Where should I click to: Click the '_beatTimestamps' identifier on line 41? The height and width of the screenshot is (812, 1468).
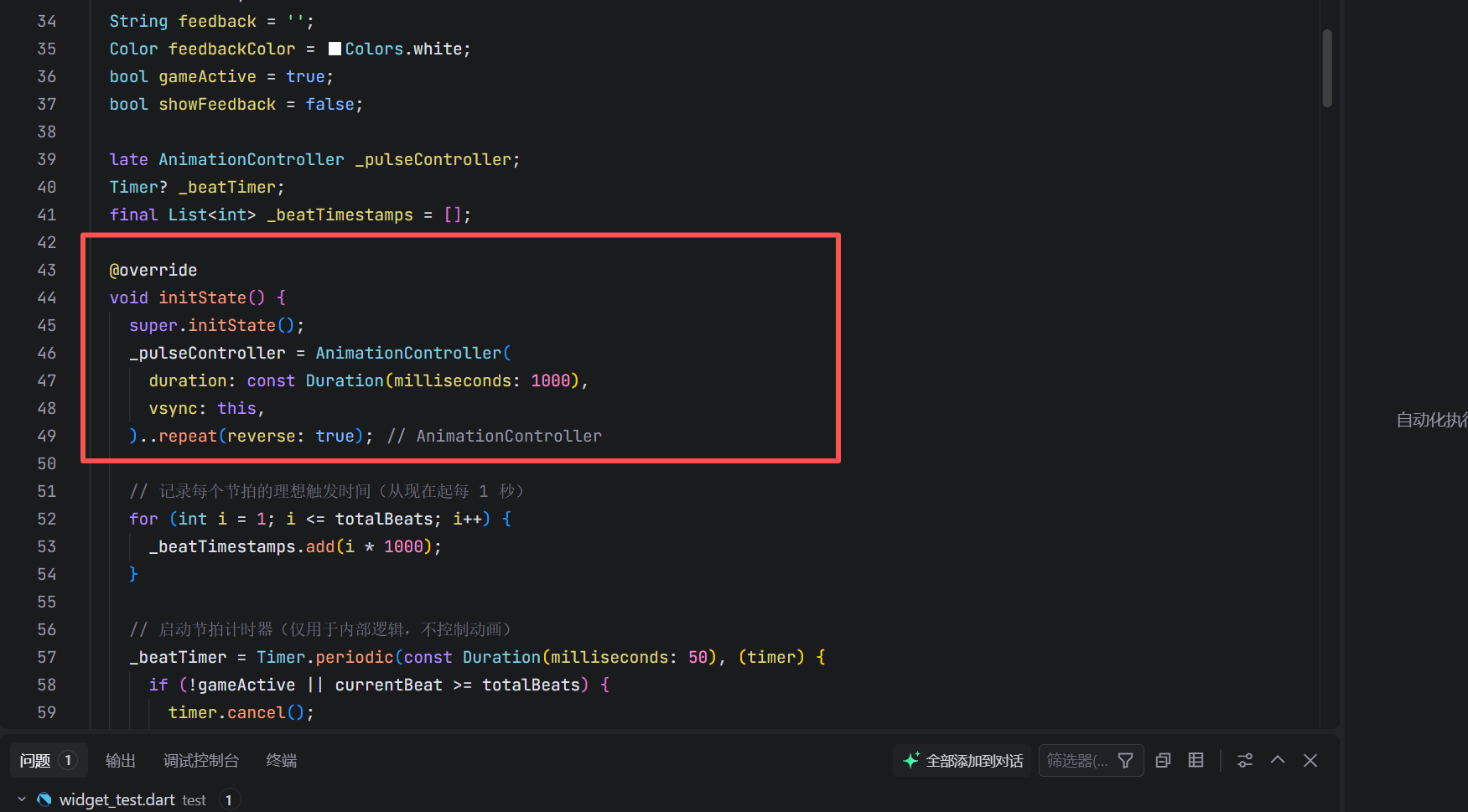(x=340, y=215)
